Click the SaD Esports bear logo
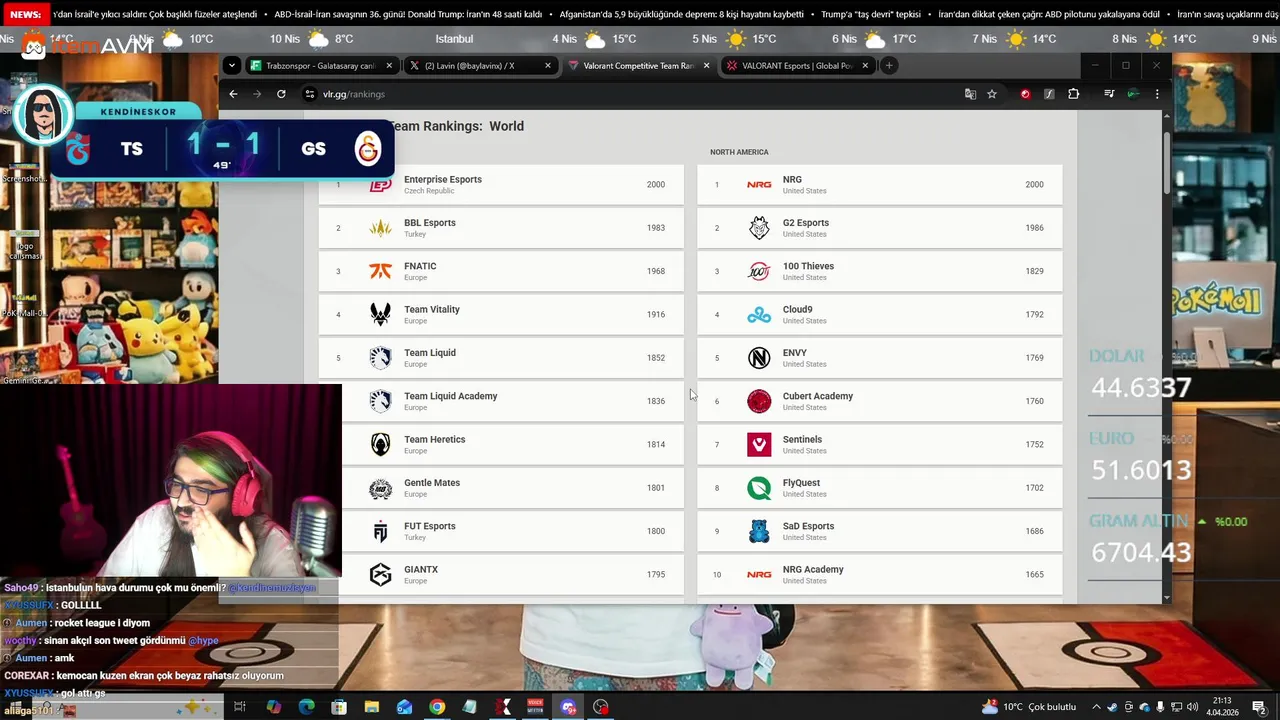Screen dimensions: 1280x720 tap(759, 531)
